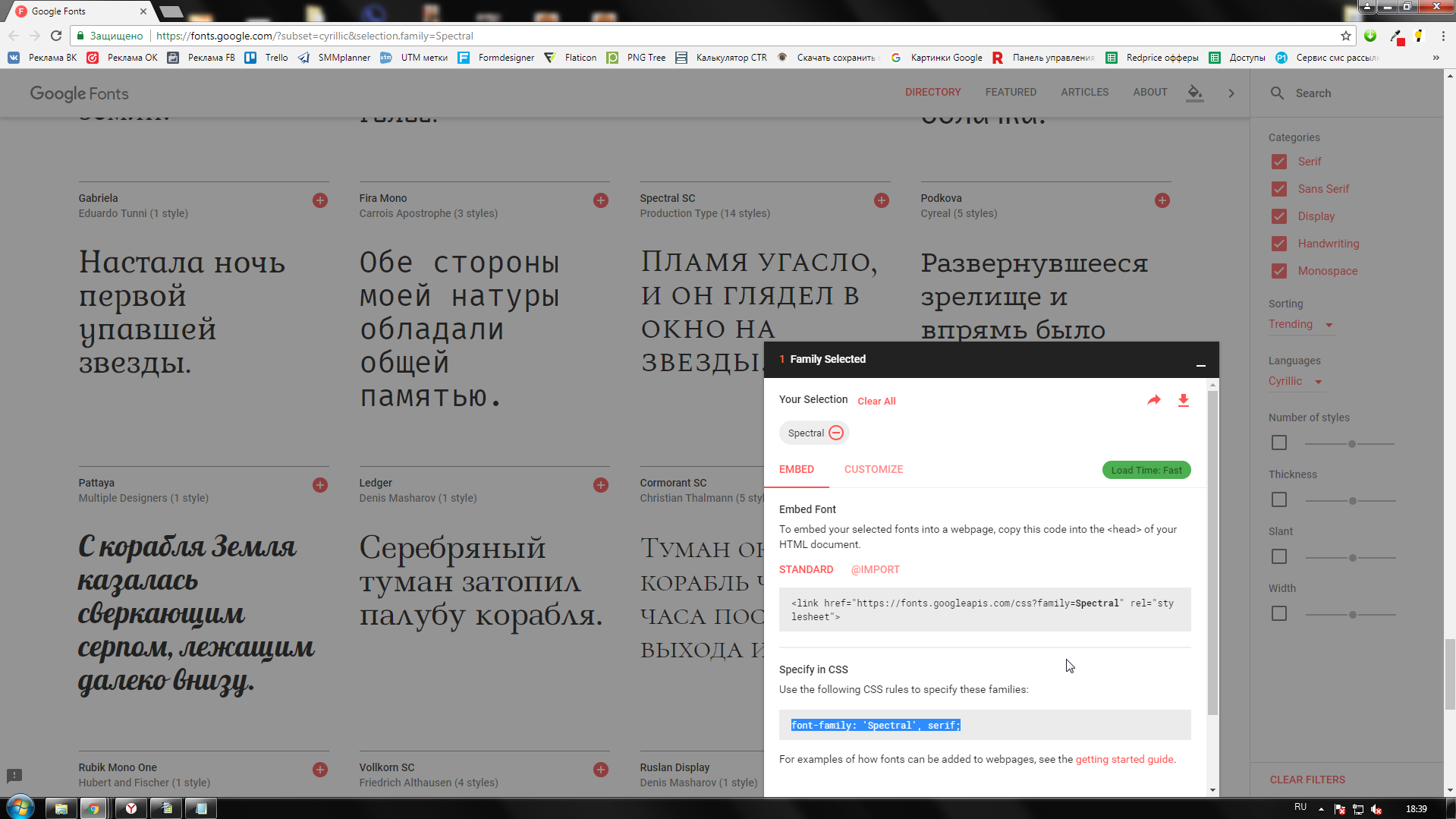
Task: Bookmark this page with the star
Action: 1346,36
